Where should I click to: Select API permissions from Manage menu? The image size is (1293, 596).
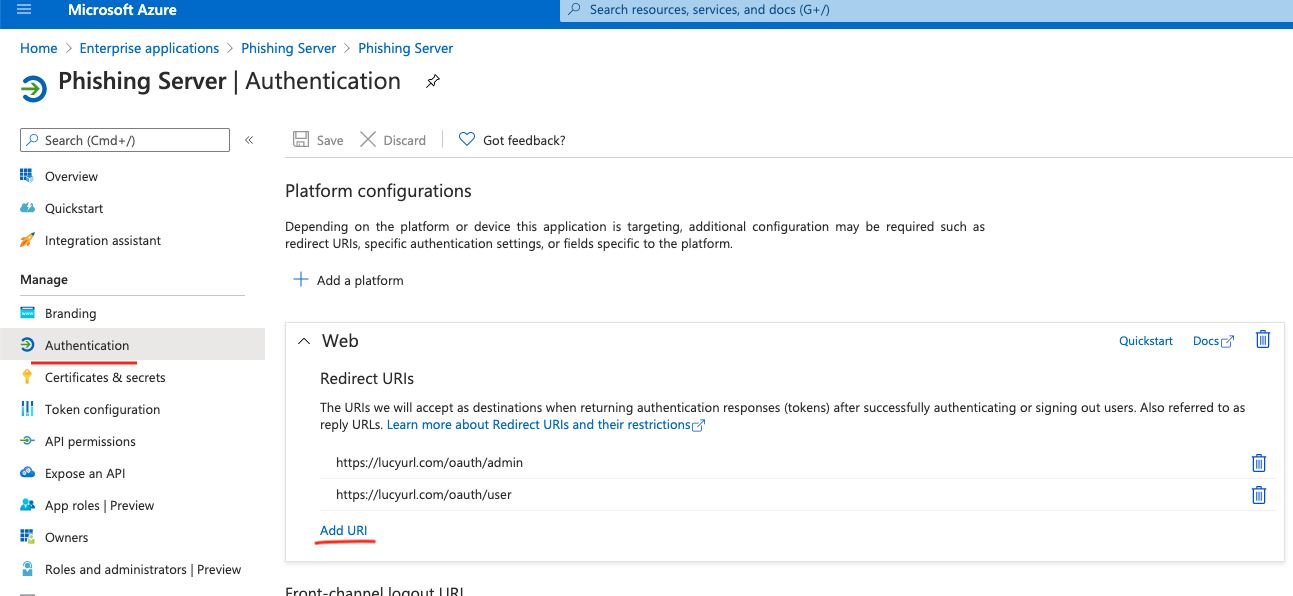pos(90,441)
